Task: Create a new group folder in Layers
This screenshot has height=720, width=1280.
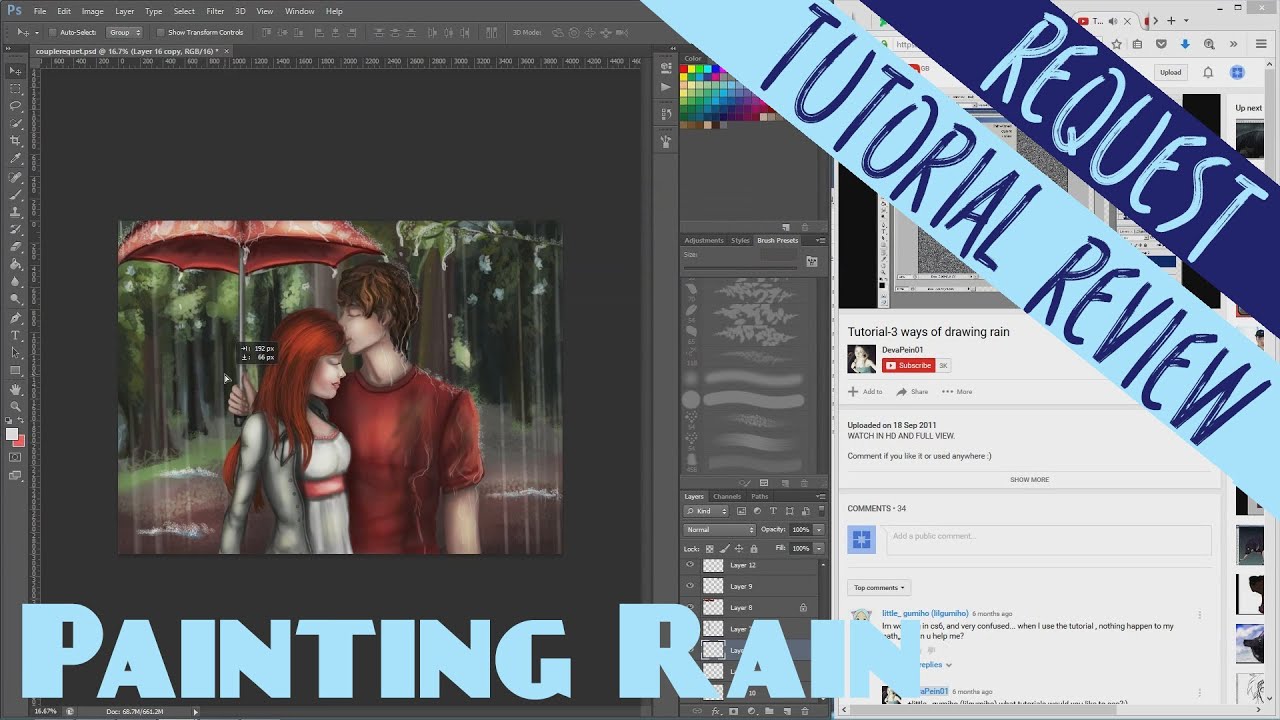Action: [x=769, y=711]
